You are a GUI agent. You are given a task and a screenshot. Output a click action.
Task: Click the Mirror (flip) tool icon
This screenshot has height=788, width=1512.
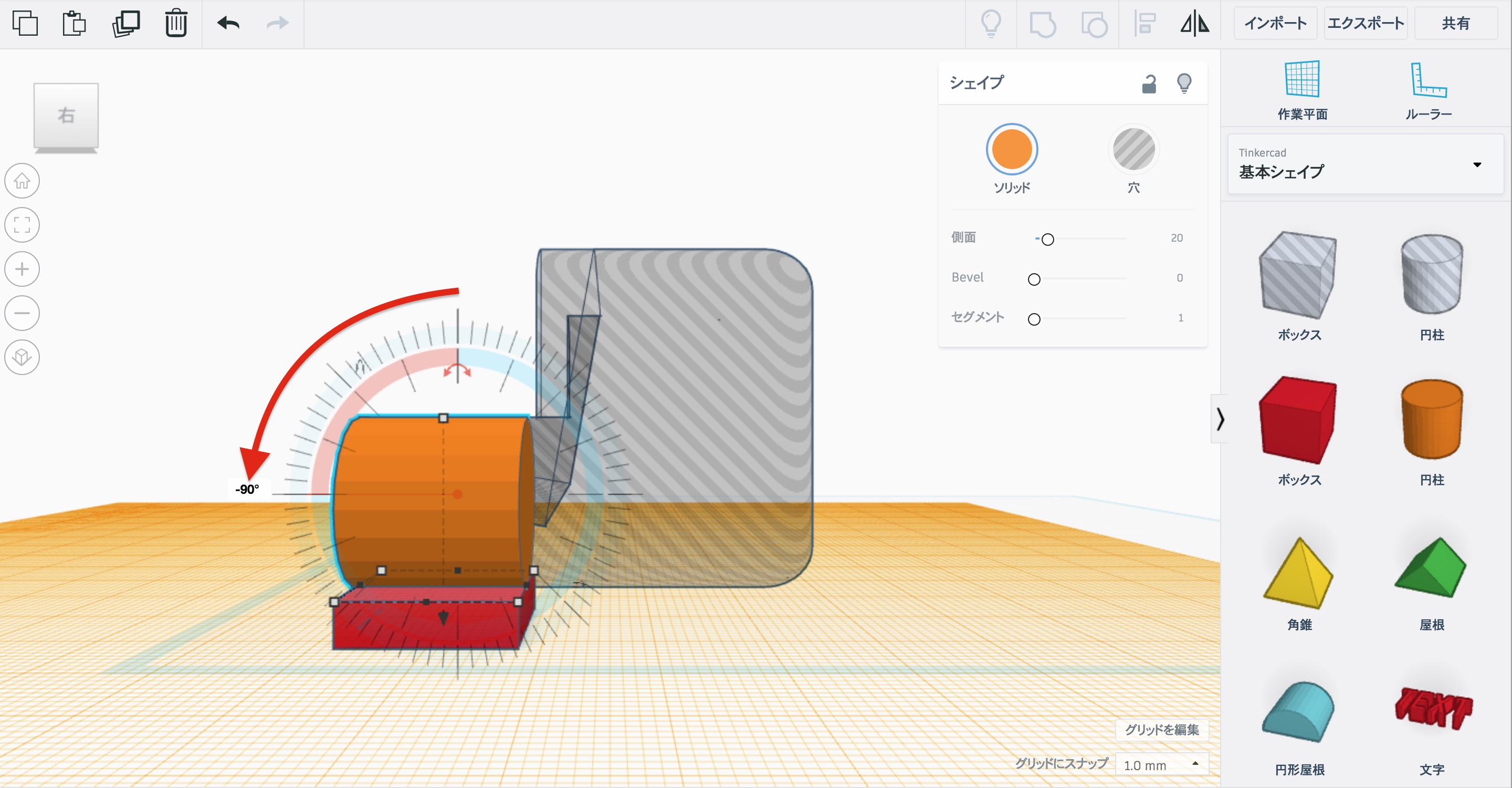tap(1194, 24)
